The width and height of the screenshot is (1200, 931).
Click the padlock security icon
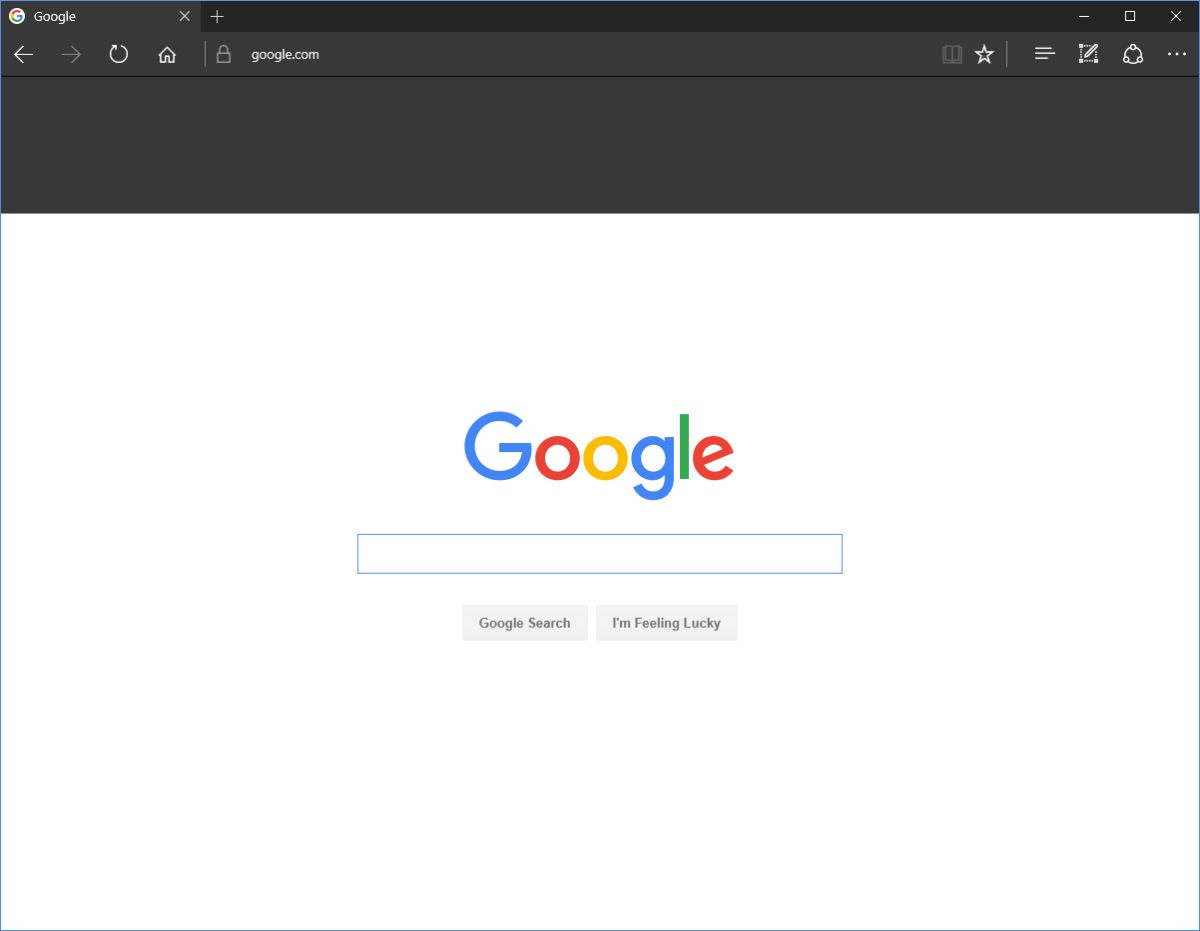click(224, 54)
